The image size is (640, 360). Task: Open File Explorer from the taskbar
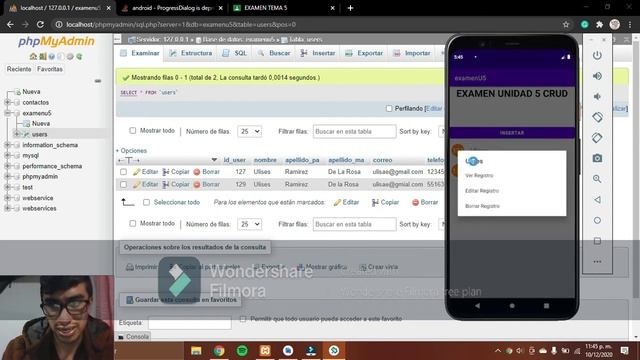pyautogui.click(x=196, y=351)
